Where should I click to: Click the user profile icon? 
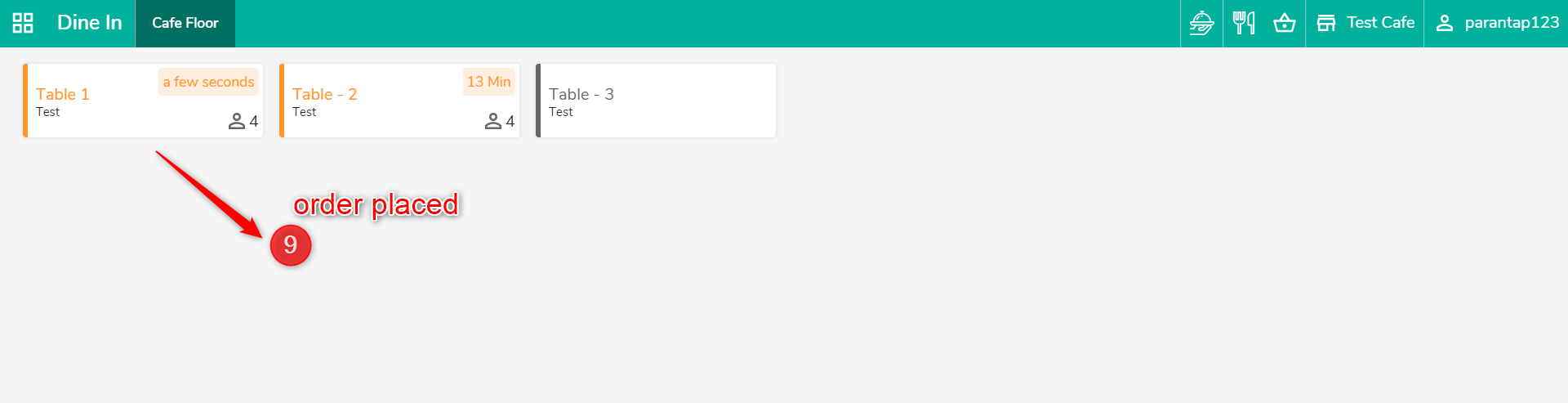(1445, 23)
